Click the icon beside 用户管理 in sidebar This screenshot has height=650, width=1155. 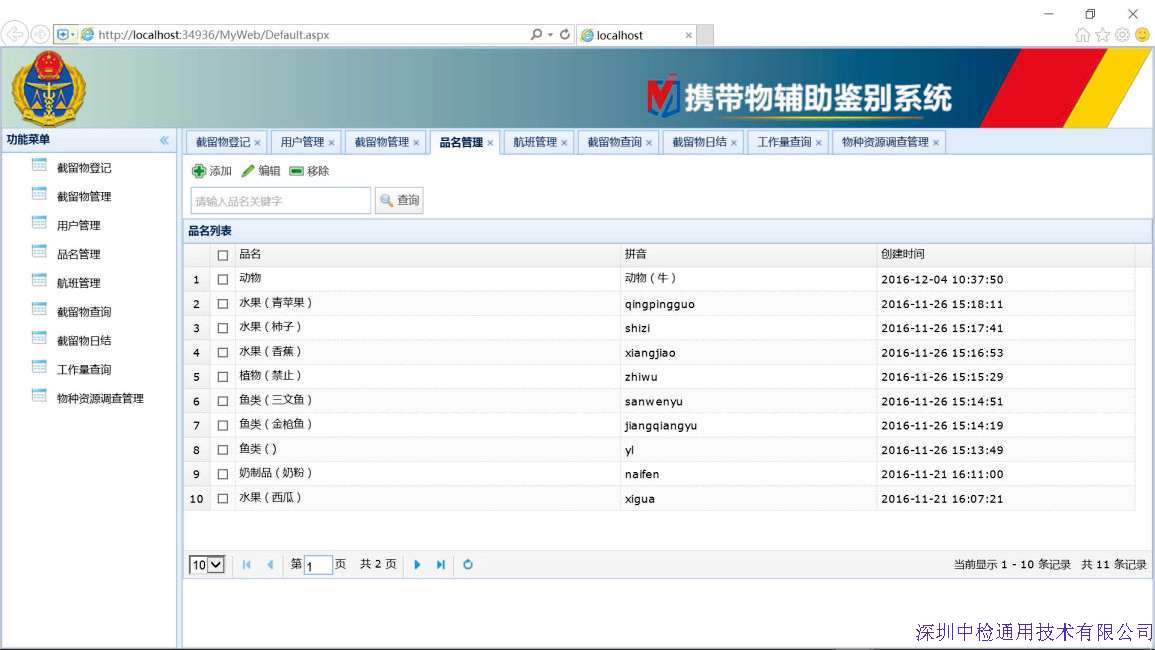tap(39, 223)
